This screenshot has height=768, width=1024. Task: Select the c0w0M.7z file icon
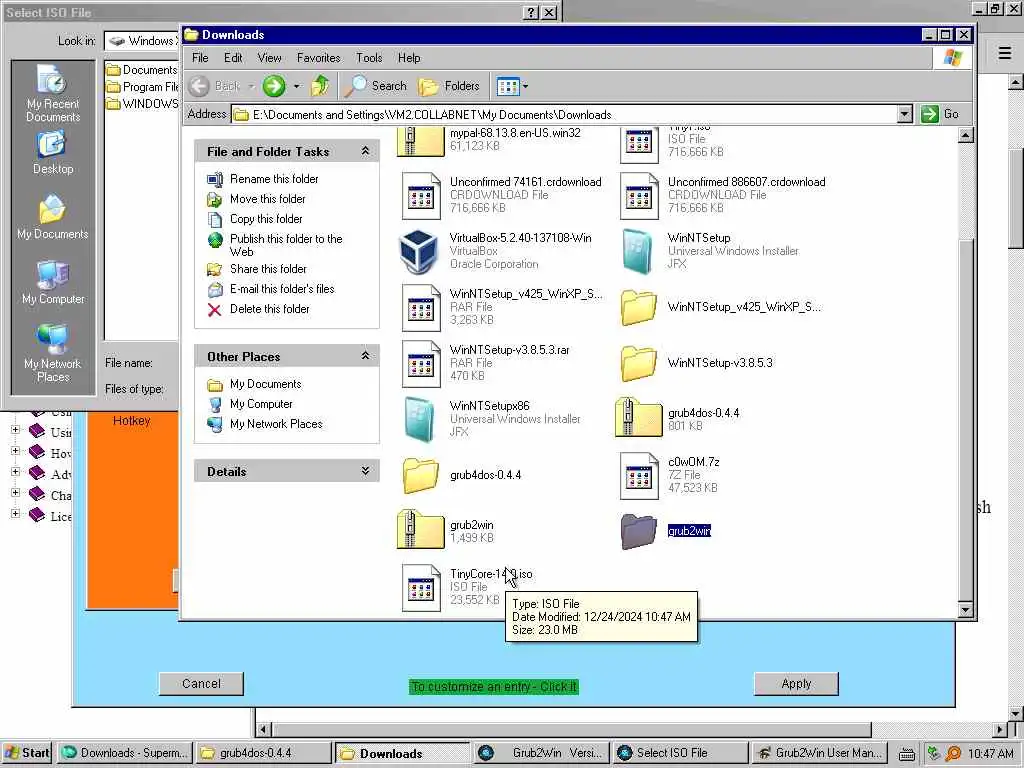[x=639, y=477]
